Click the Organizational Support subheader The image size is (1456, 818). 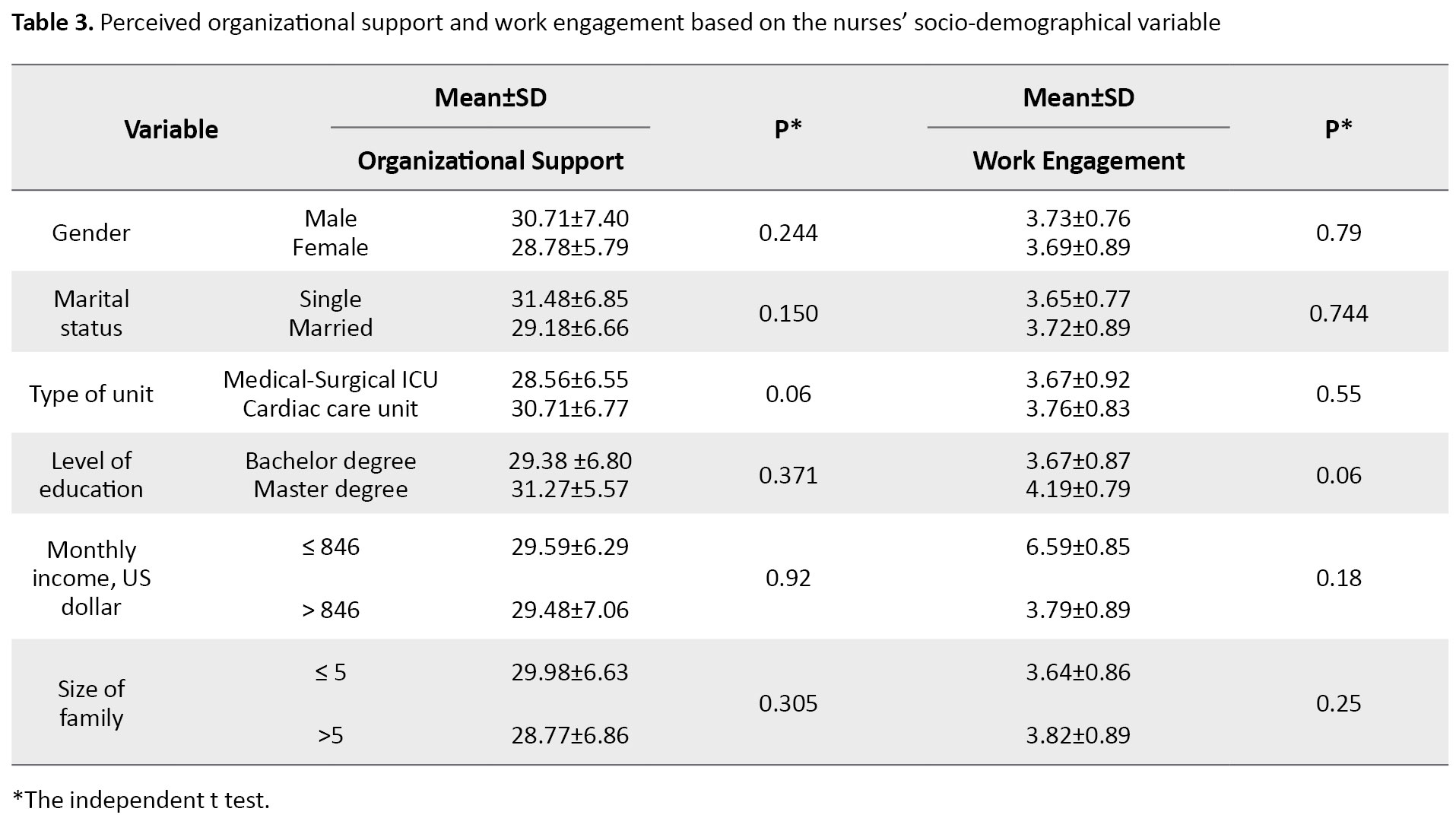pos(490,160)
